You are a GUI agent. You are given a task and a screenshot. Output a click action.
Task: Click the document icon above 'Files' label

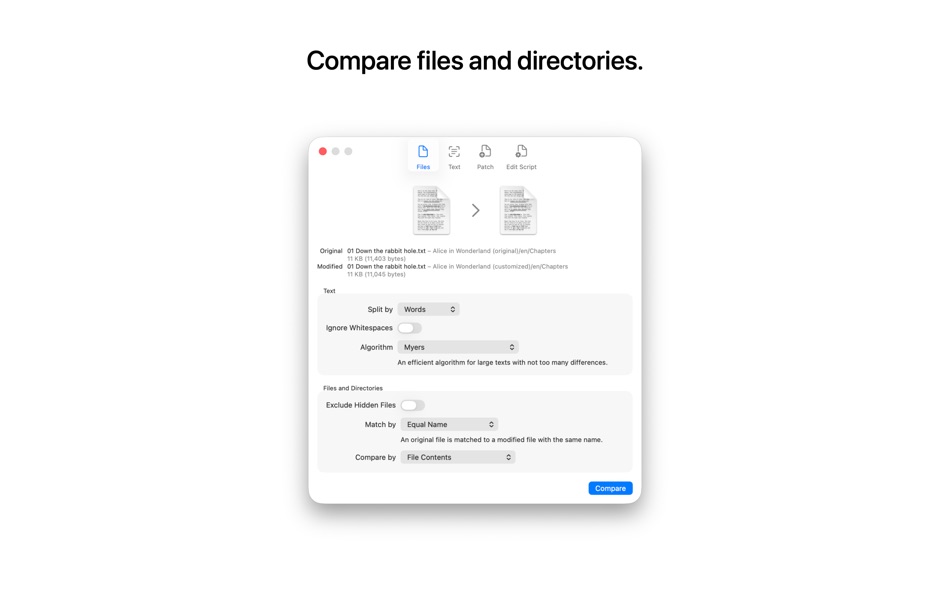pyautogui.click(x=423, y=151)
